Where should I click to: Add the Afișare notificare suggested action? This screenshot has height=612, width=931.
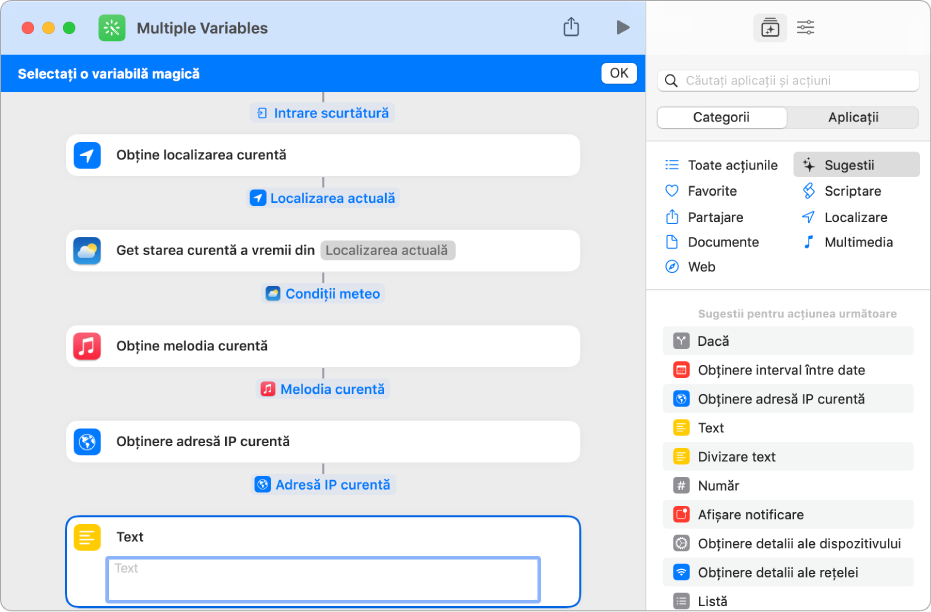(x=788, y=515)
